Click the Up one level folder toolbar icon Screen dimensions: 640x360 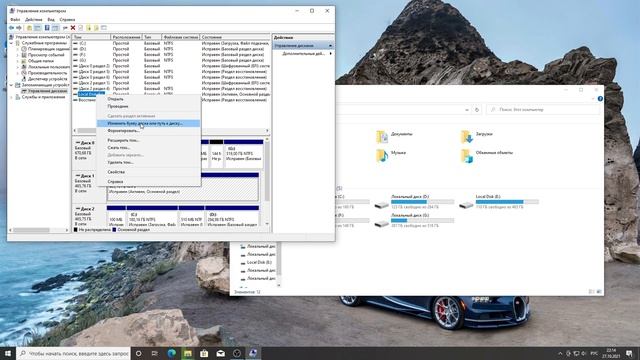pyautogui.click(x=29, y=28)
